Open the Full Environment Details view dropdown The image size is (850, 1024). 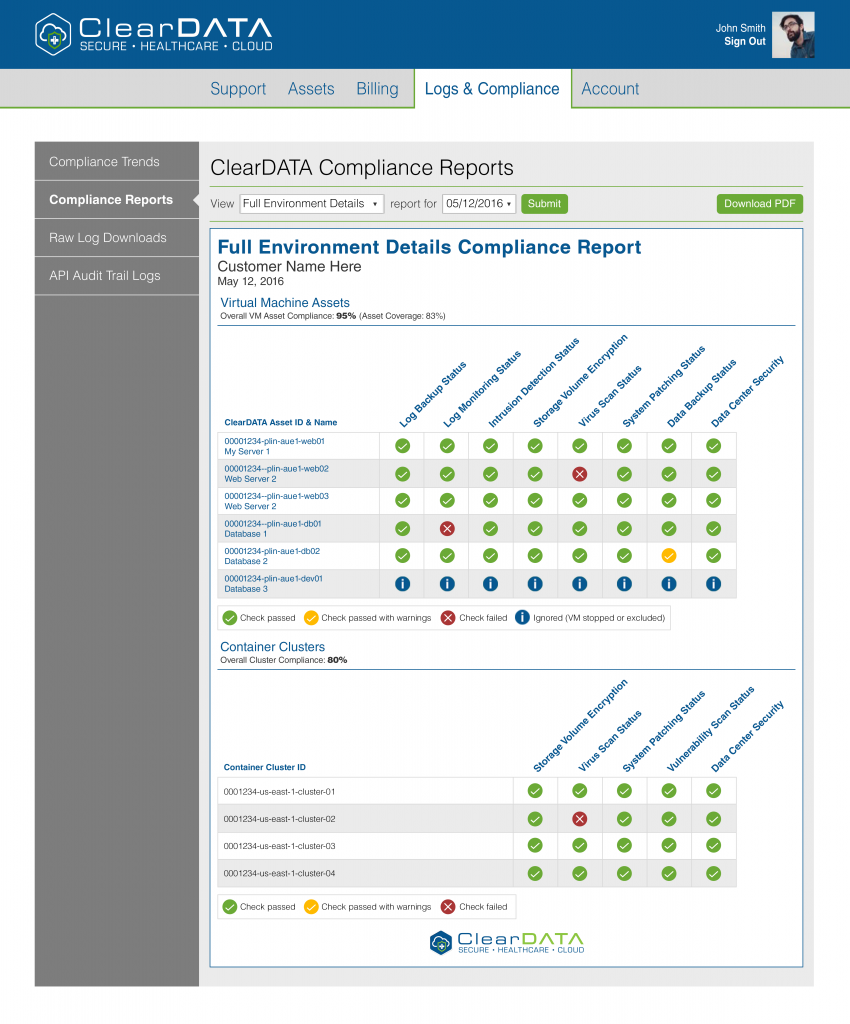pos(311,203)
